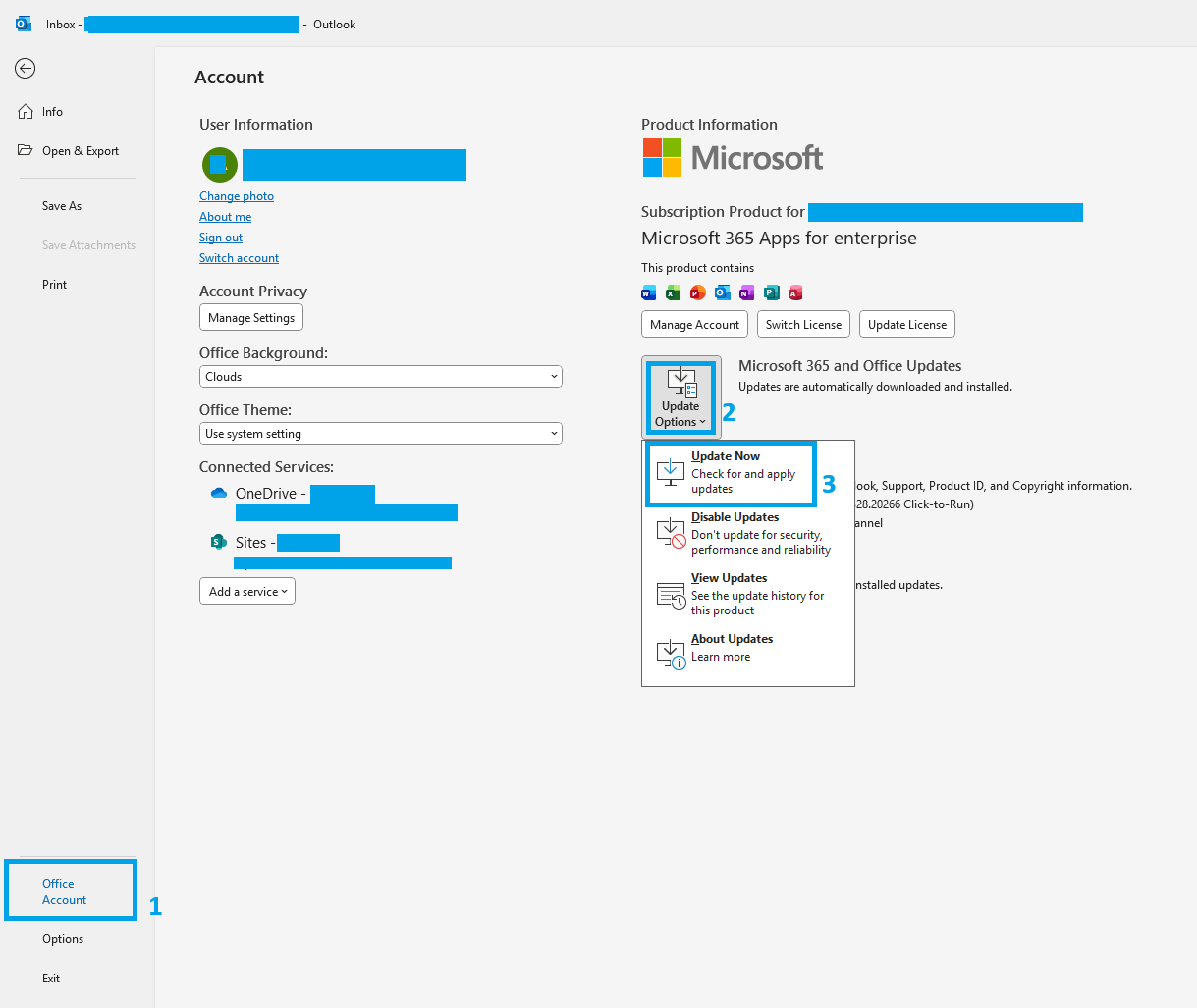Viewport: 1197px width, 1008px height.
Task: Select View Updates in the update menu
Action: point(748,594)
